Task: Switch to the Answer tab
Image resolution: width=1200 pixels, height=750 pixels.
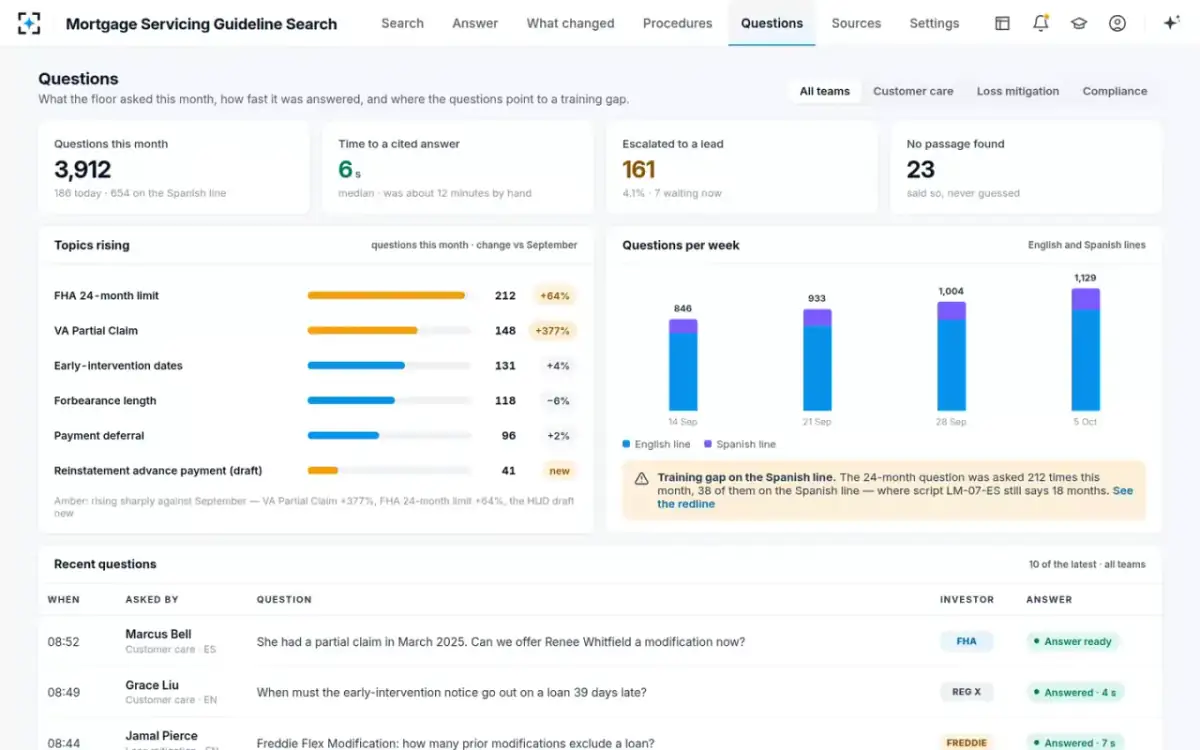Action: [475, 23]
